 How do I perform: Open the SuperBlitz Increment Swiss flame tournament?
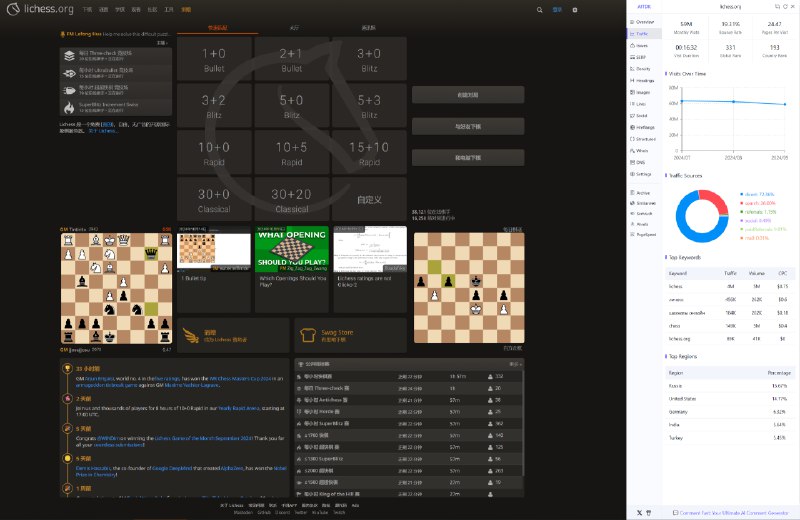(116, 107)
